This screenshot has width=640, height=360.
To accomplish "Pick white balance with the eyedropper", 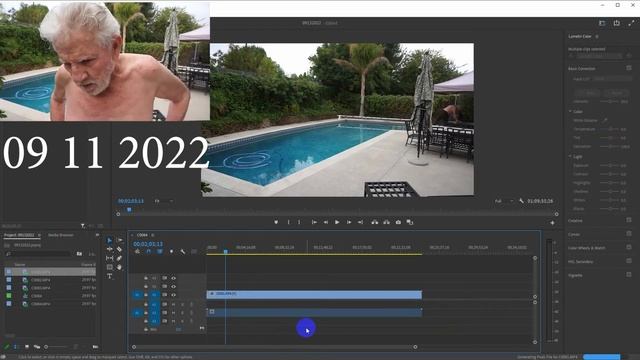I will pyautogui.click(x=605, y=120).
